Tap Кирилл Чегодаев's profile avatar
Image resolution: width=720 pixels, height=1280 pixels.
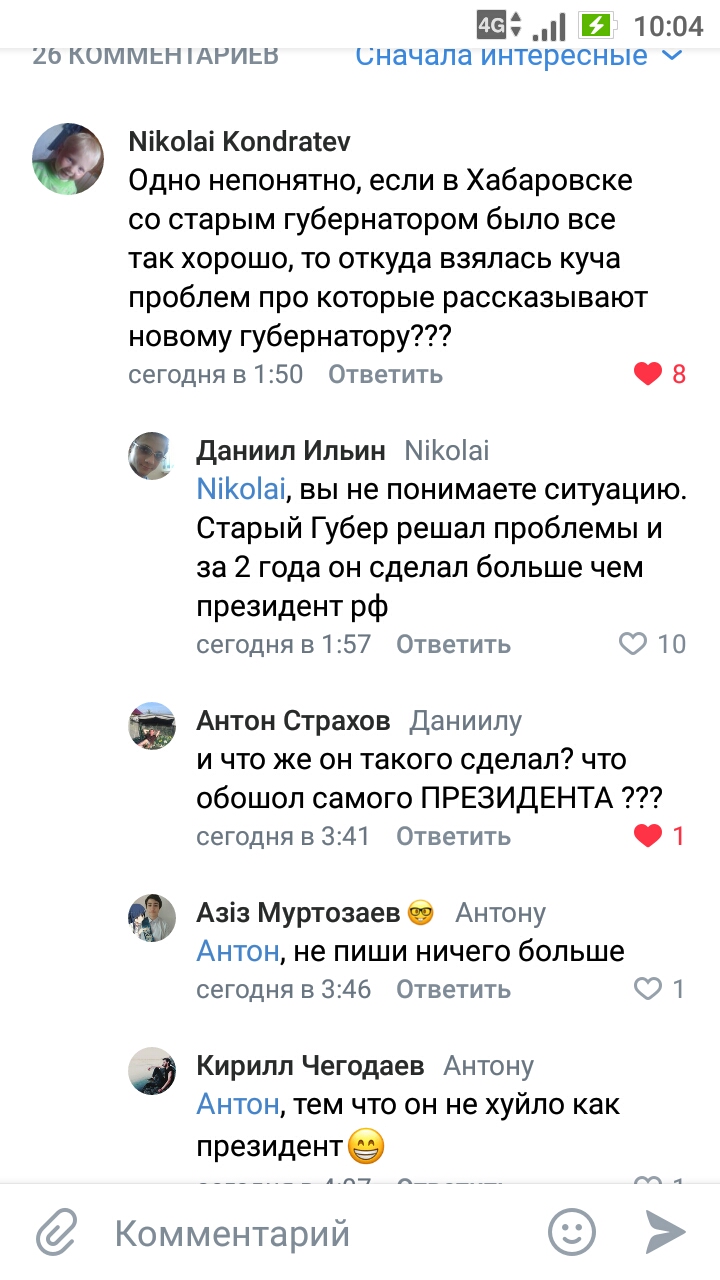pos(152,1071)
